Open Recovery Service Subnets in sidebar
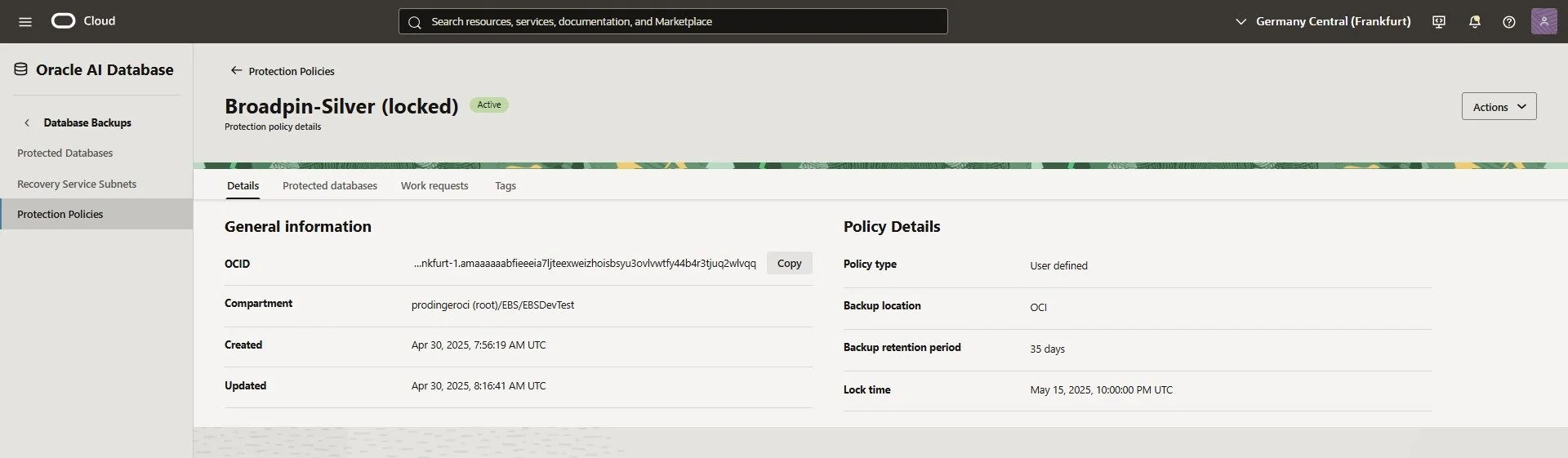The width and height of the screenshot is (1568, 458). [77, 184]
